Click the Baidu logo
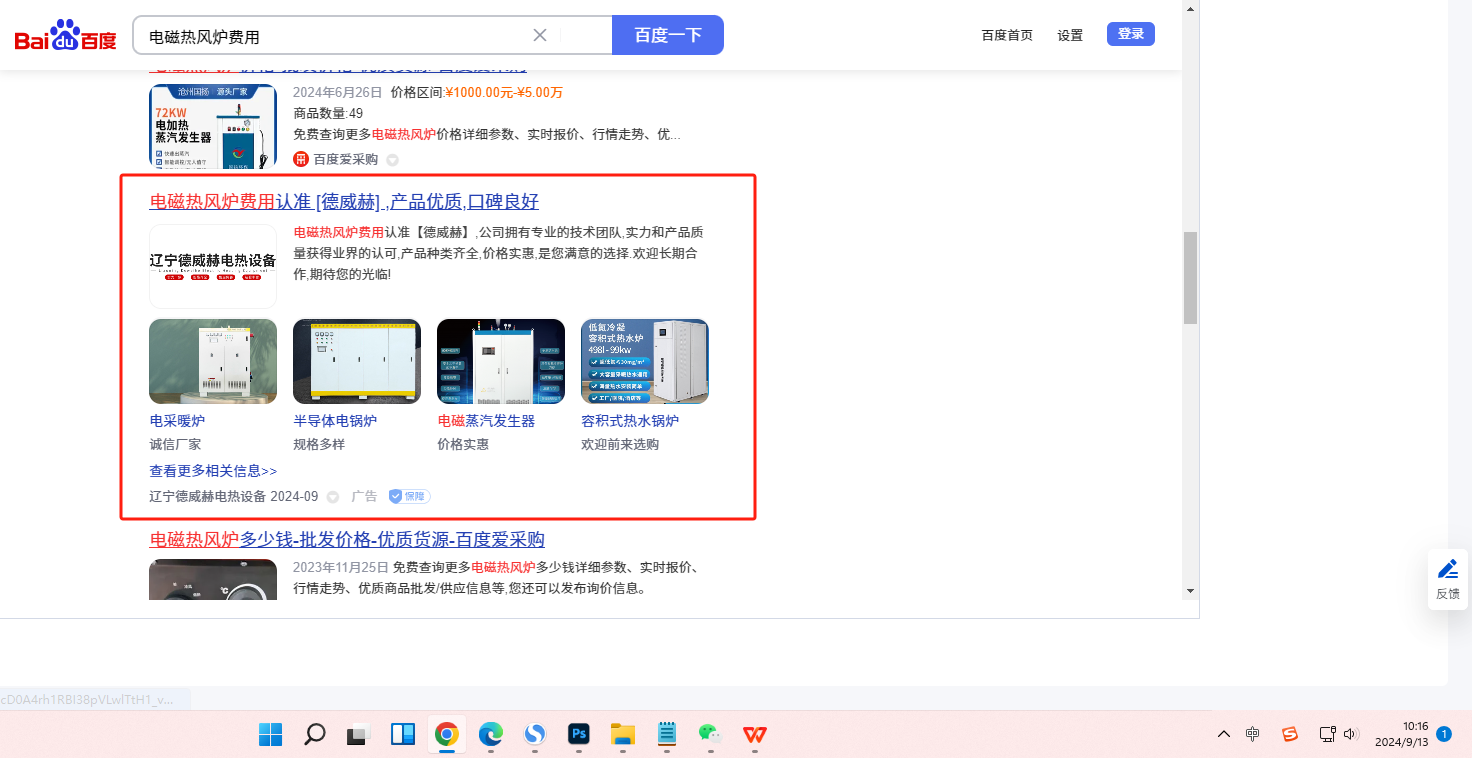 click(66, 36)
